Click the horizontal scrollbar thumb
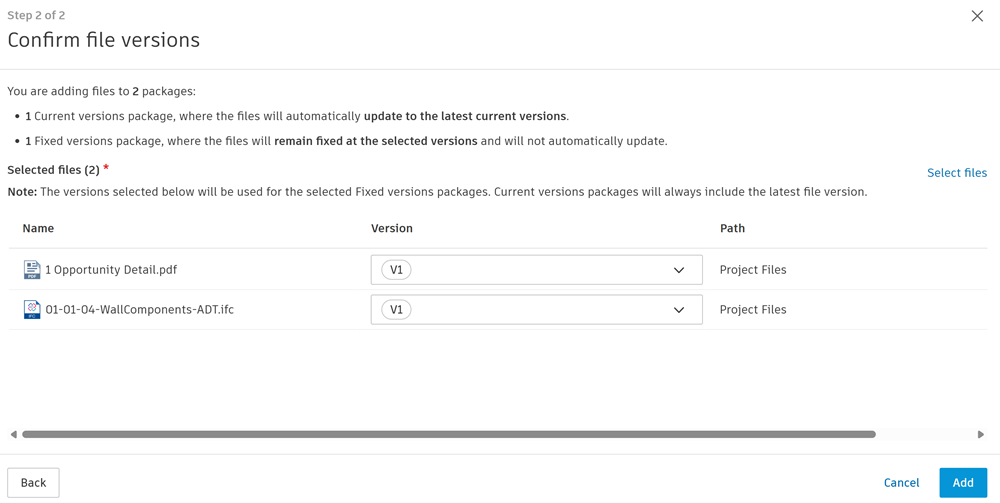The image size is (1000, 503). [x=448, y=434]
